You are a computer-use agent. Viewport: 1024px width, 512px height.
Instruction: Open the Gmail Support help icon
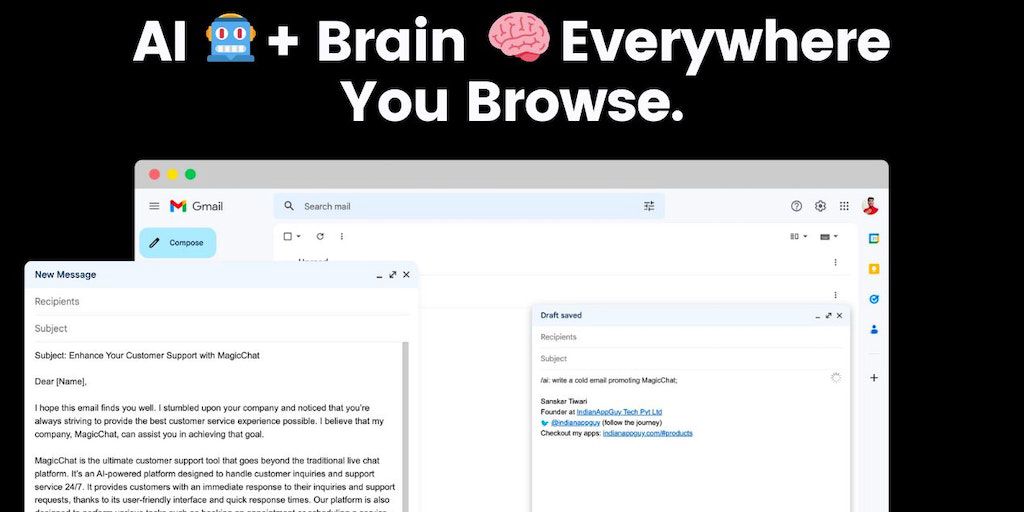pos(796,206)
